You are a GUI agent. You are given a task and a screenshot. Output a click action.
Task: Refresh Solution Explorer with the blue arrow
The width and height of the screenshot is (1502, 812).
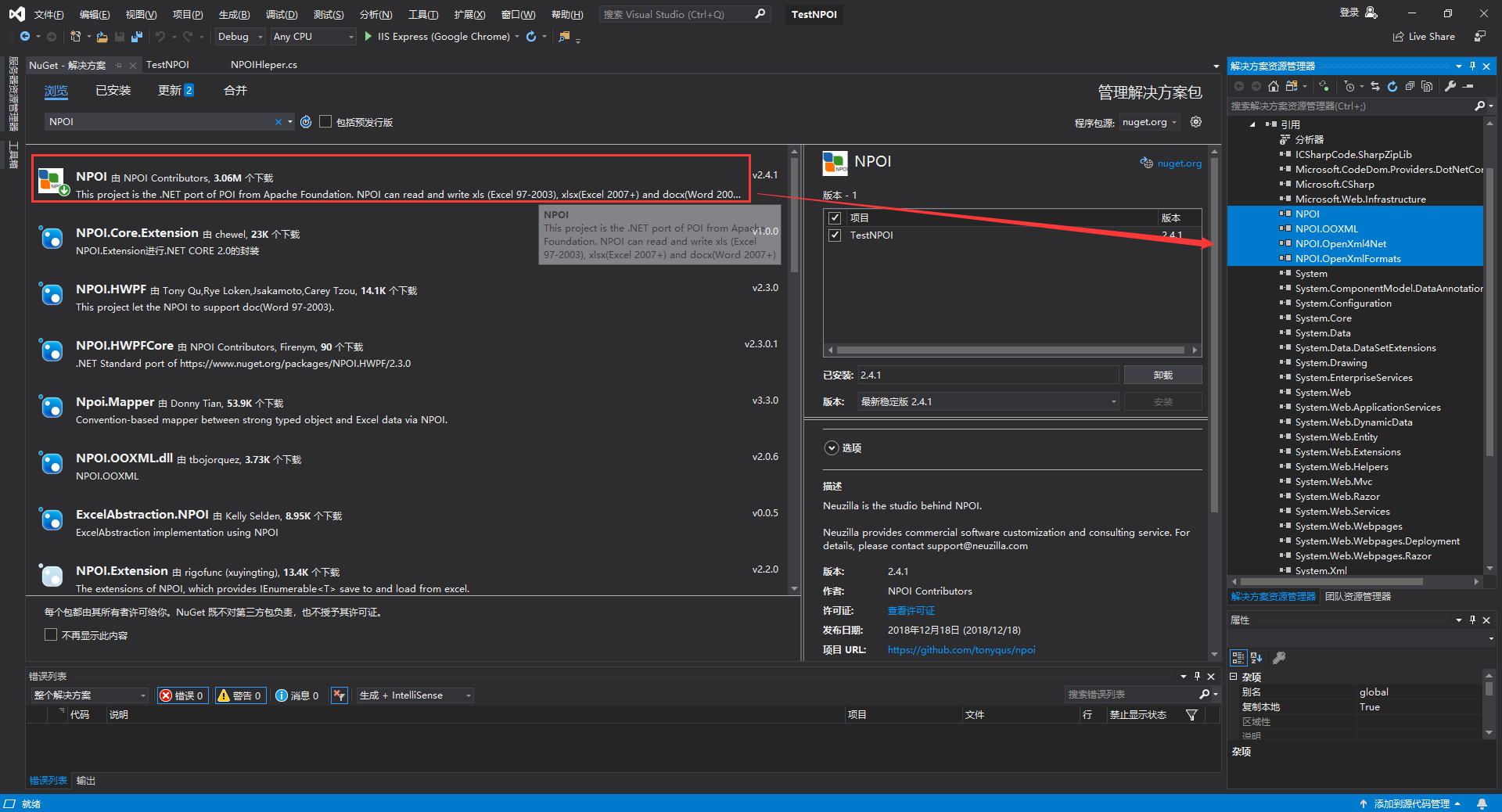point(1392,86)
